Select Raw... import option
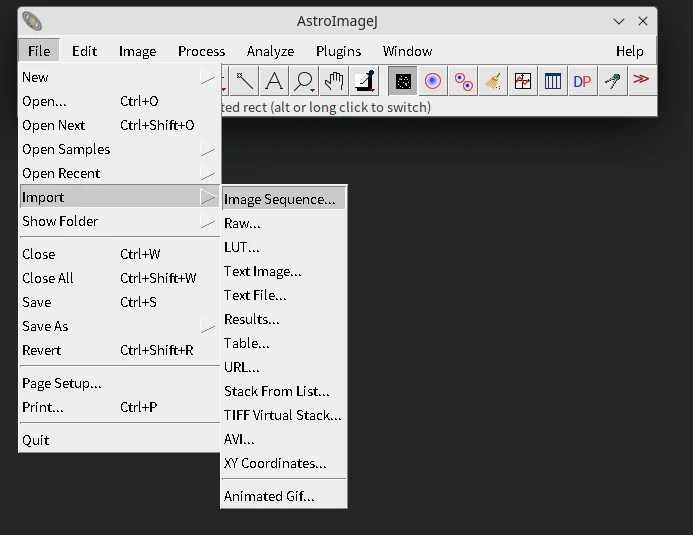 pos(284,224)
